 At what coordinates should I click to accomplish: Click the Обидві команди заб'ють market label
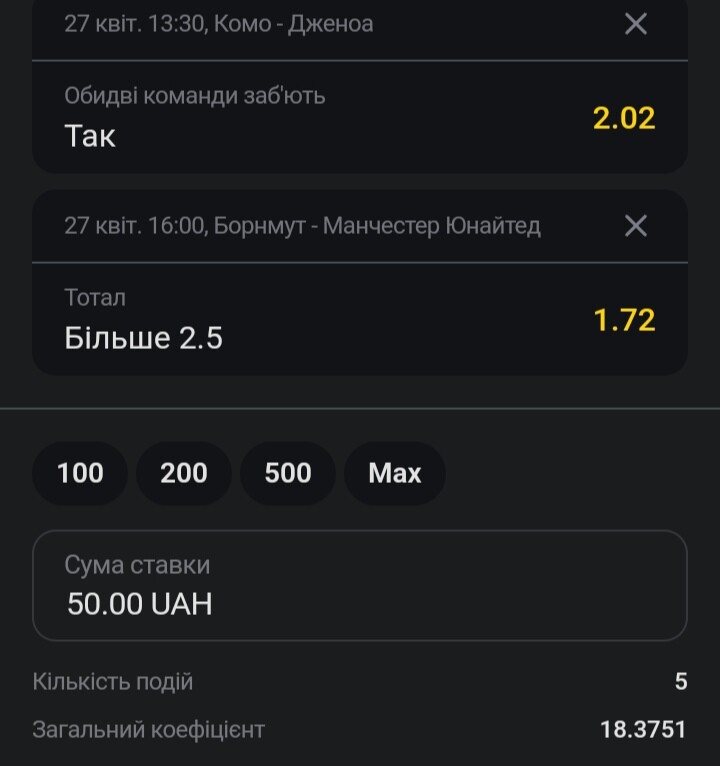[195, 95]
